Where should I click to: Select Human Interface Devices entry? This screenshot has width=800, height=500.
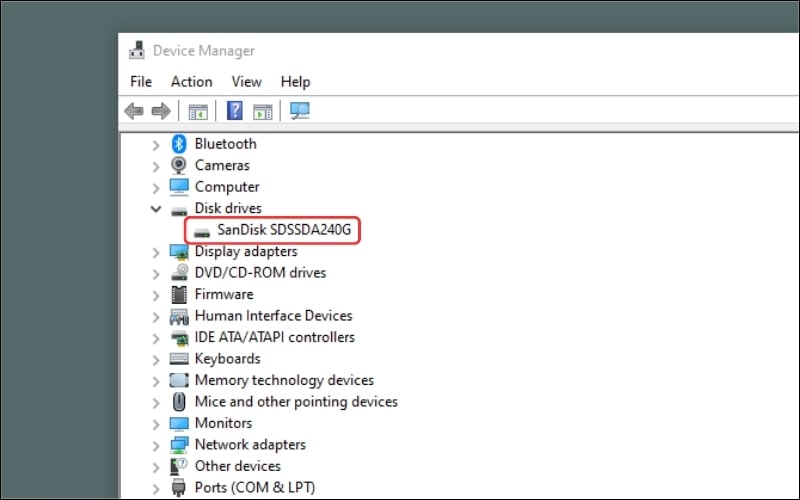pos(273,316)
